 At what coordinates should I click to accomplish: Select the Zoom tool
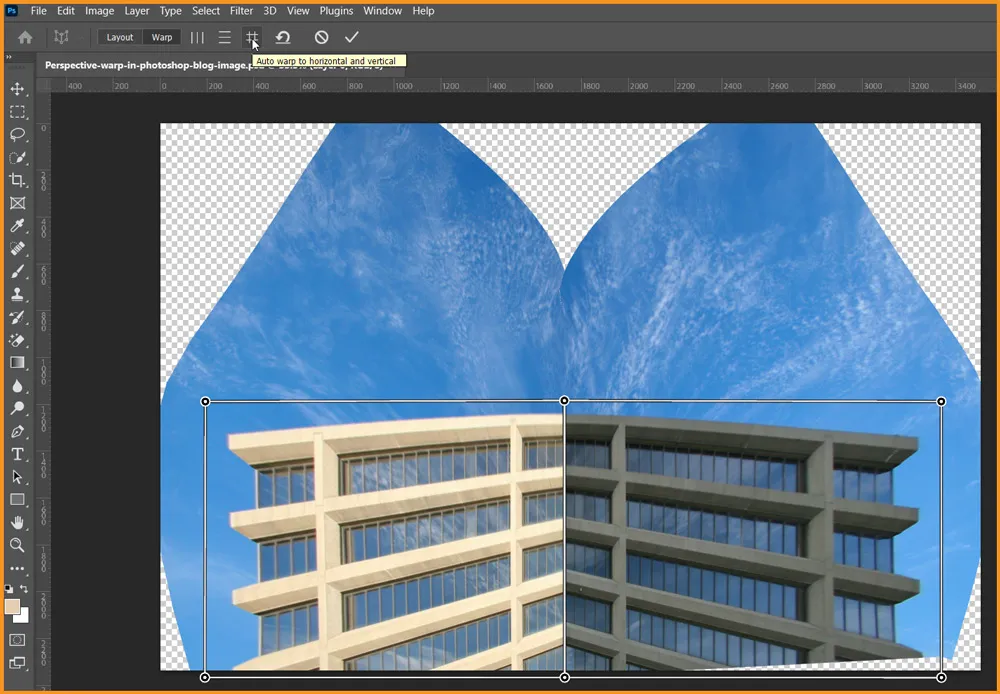17,545
